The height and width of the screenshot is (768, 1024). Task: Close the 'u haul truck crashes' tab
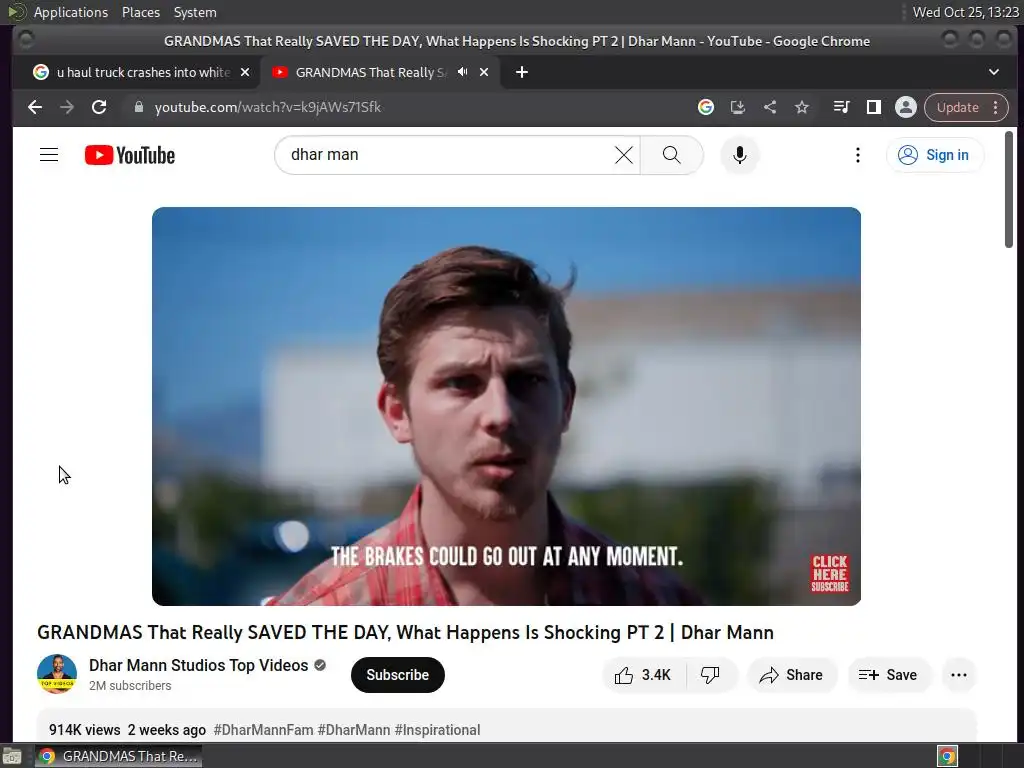click(x=245, y=72)
